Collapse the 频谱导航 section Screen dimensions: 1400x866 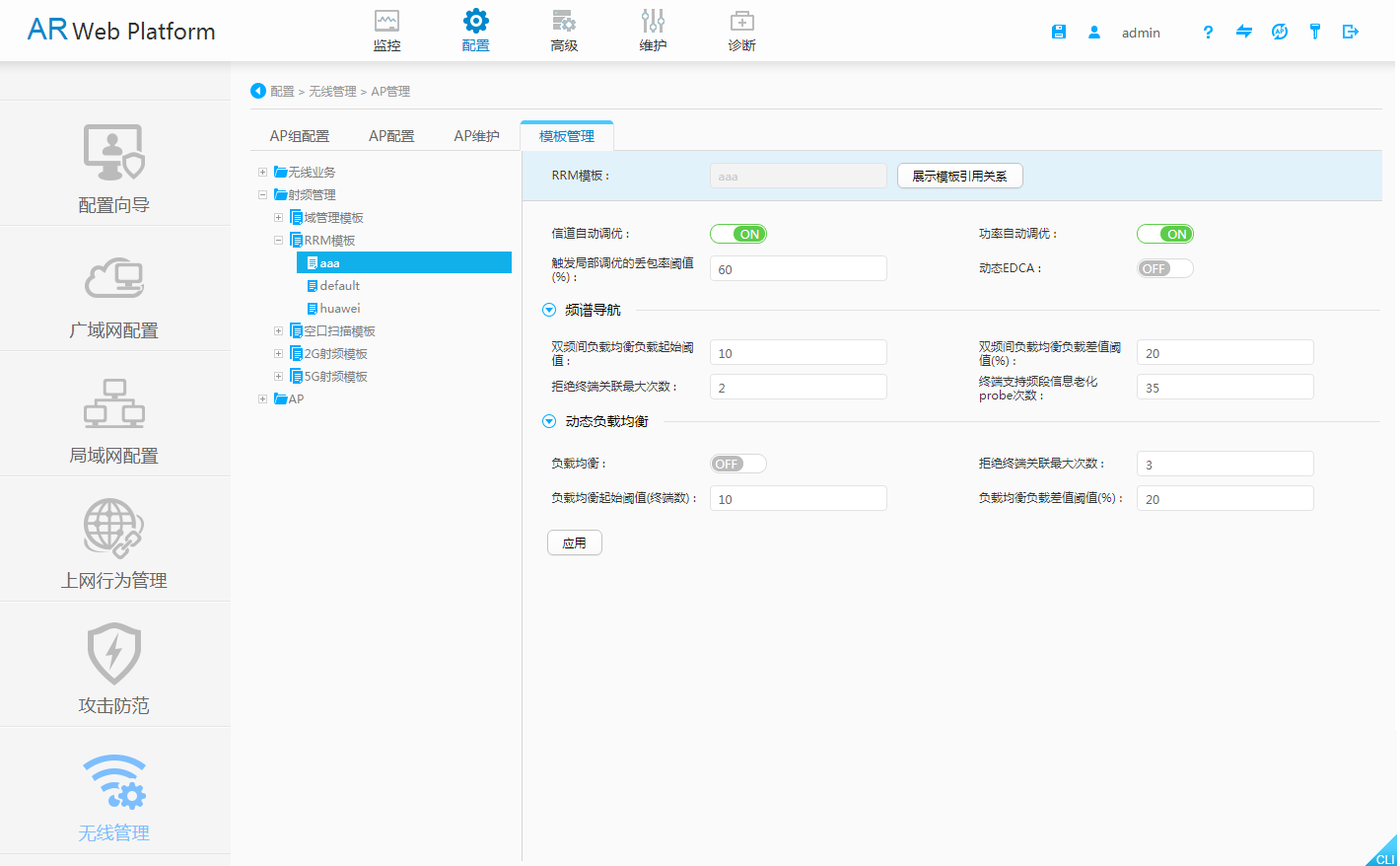[549, 310]
